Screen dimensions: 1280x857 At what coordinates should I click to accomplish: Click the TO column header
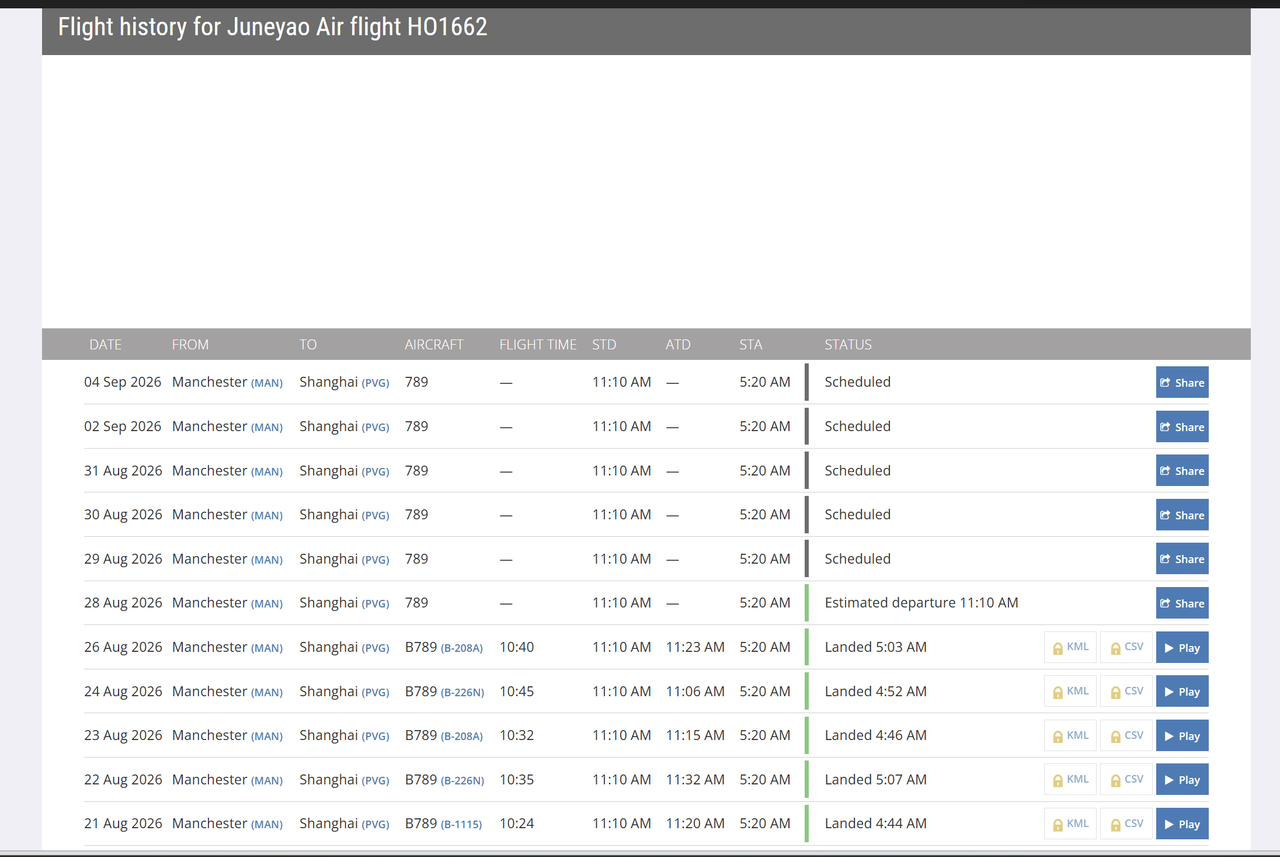click(x=308, y=344)
